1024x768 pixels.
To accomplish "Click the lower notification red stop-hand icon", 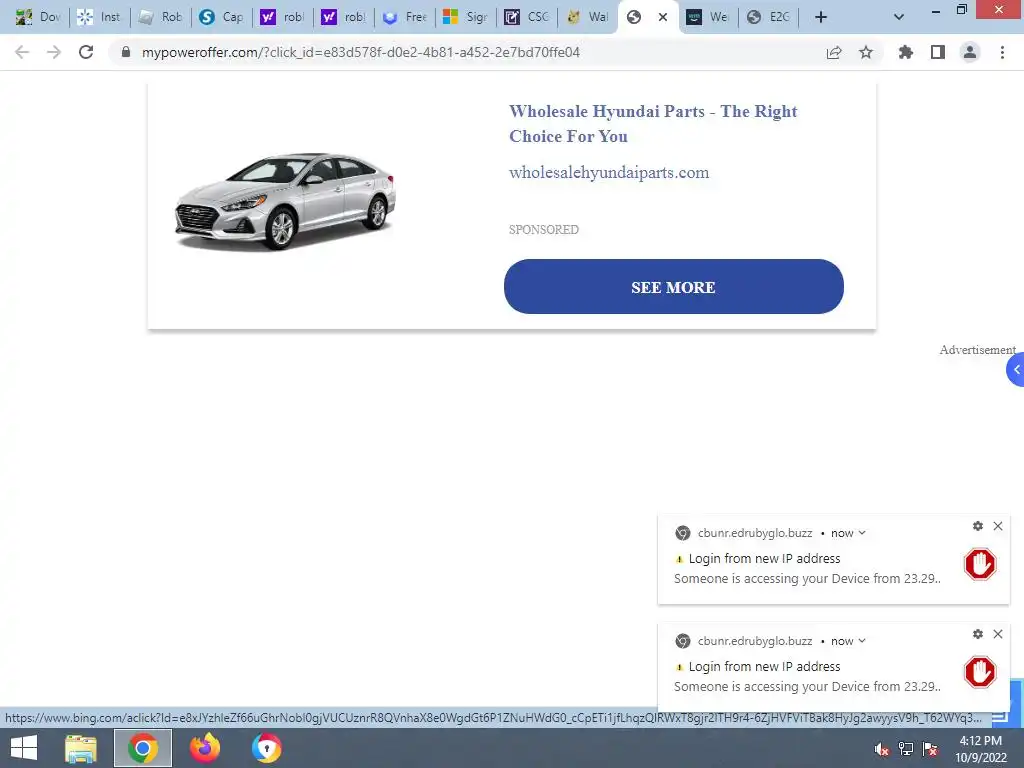I will [x=980, y=672].
